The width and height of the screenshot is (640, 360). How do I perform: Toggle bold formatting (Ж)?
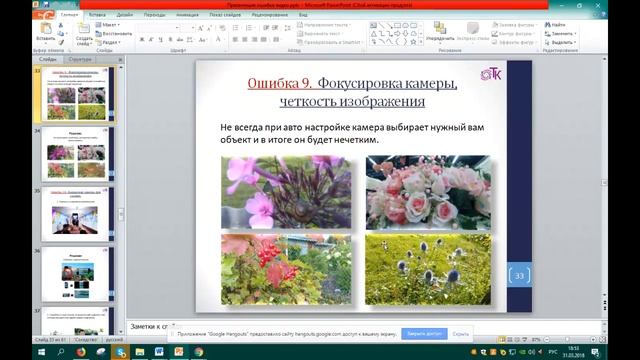142,40
